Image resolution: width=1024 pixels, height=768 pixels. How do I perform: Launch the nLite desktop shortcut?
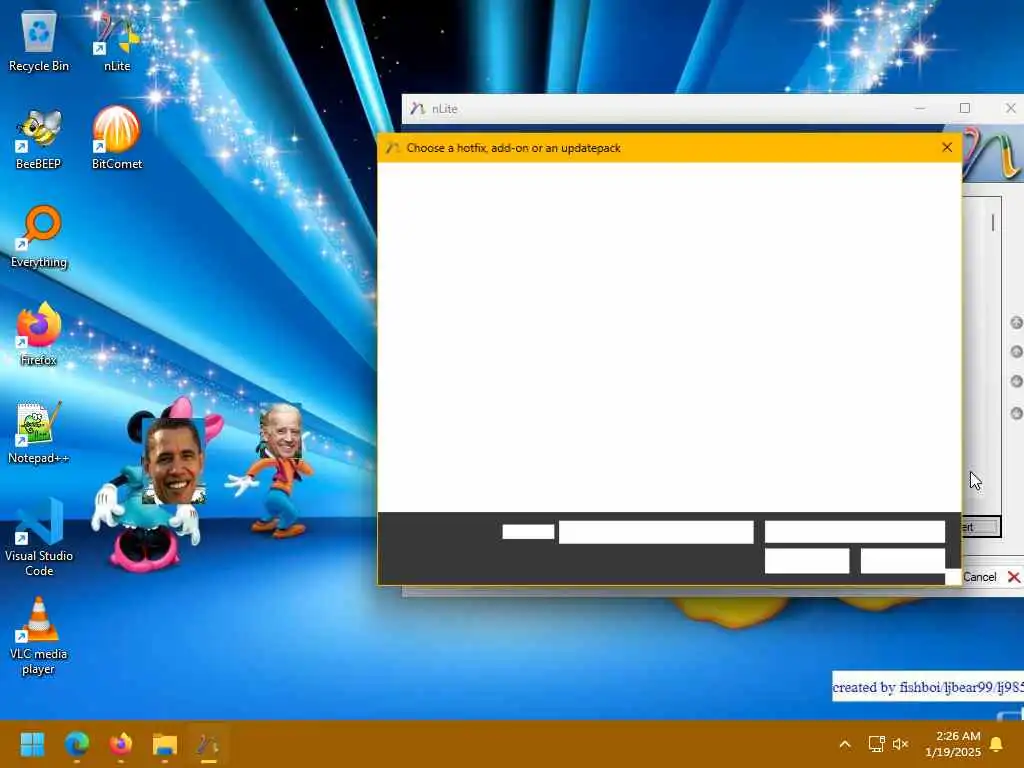click(117, 42)
